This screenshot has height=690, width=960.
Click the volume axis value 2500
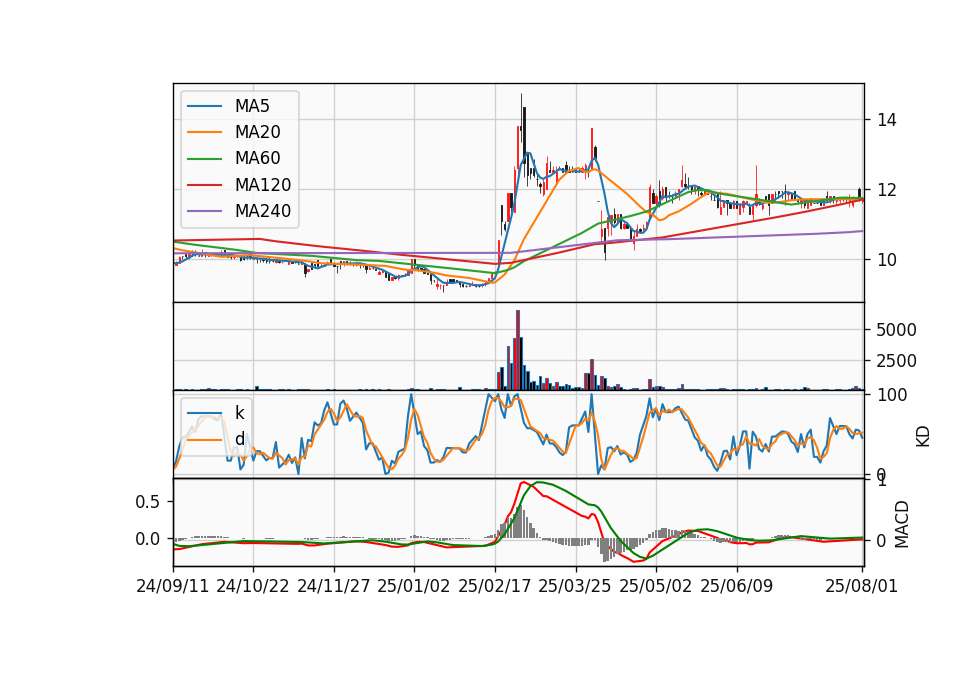pyautogui.click(x=896, y=361)
